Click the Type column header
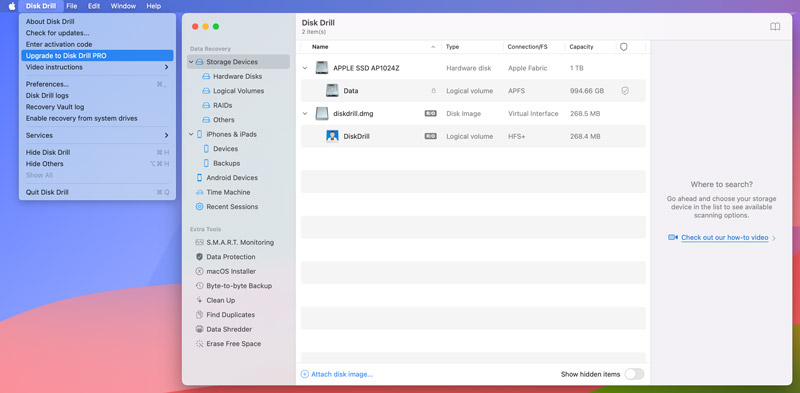The width and height of the screenshot is (800, 393). [x=453, y=47]
